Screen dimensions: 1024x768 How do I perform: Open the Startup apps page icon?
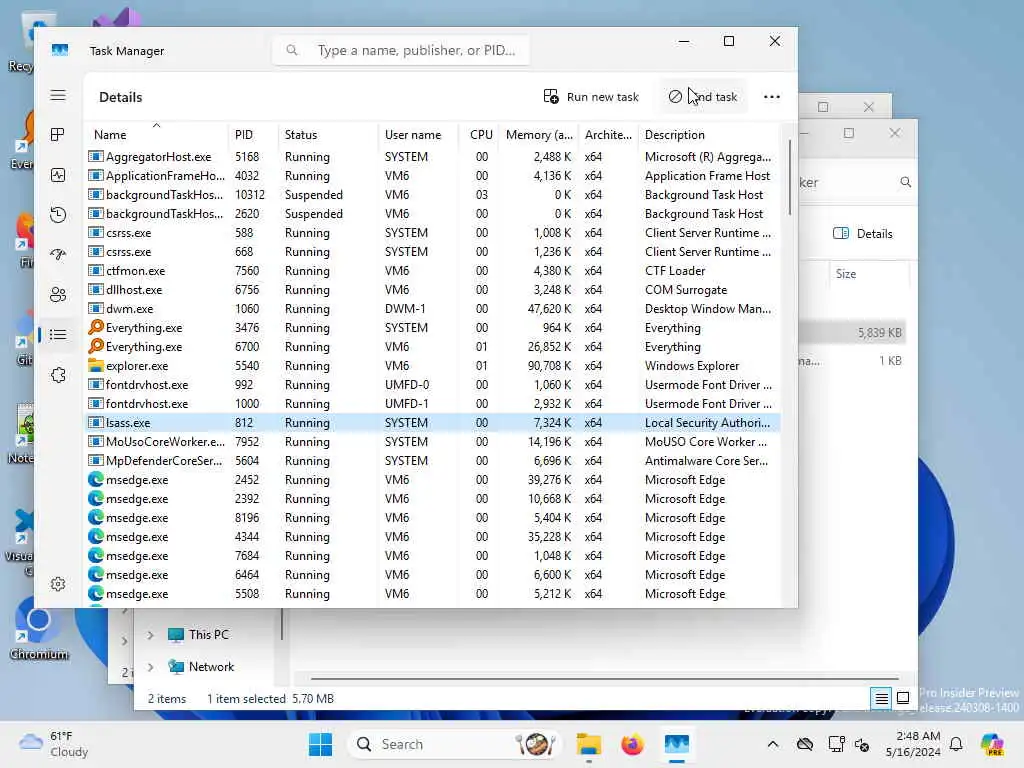[58, 255]
